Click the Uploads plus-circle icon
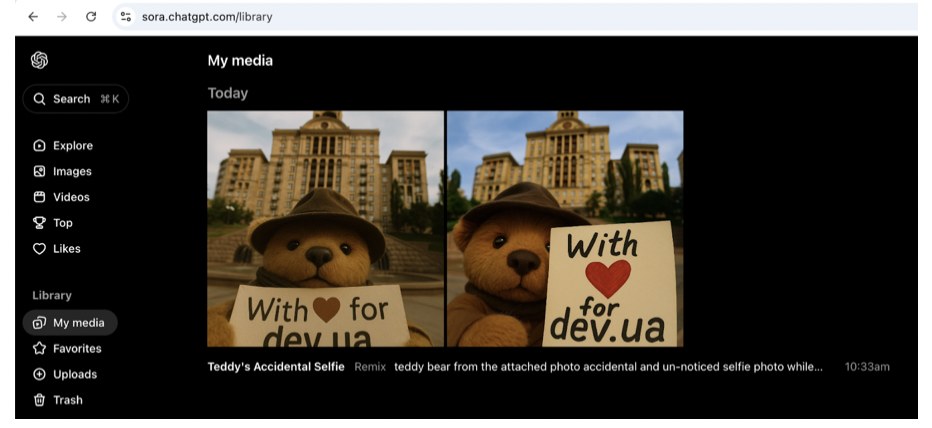The image size is (932, 428). (39, 374)
